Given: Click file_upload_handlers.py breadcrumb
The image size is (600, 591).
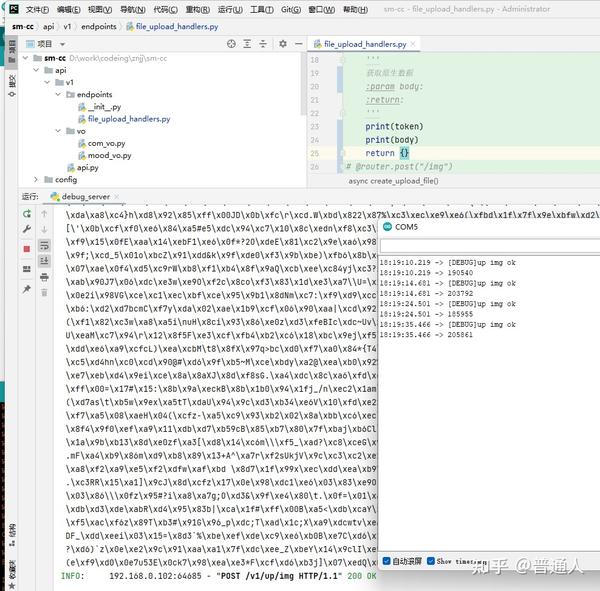Looking at the screenshot, I should pyautogui.click(x=172, y=27).
